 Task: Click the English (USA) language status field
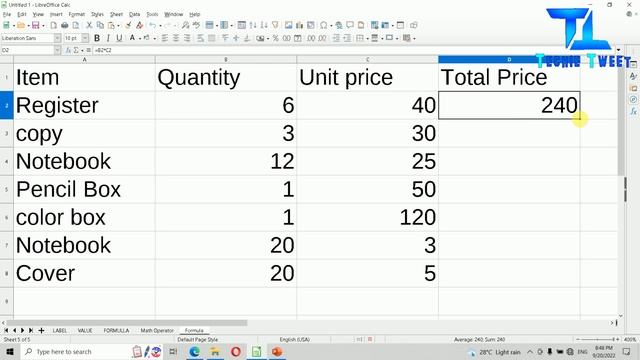(x=295, y=339)
